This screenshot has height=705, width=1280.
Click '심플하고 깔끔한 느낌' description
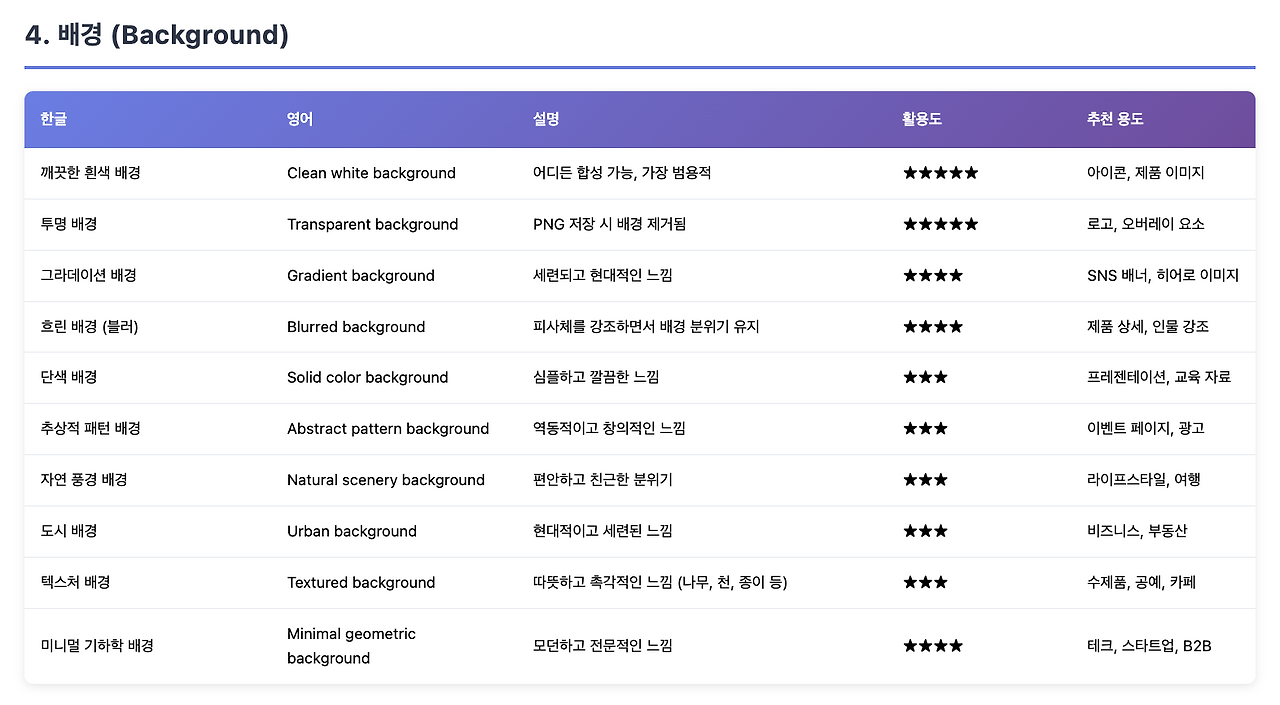(596, 377)
